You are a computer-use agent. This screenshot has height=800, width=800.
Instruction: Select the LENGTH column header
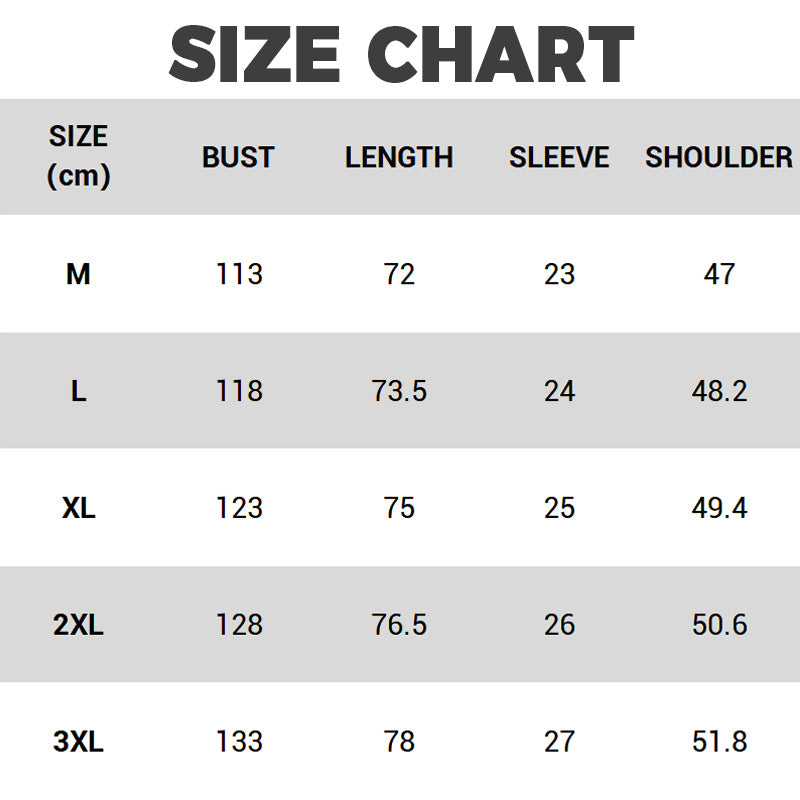[399, 157]
